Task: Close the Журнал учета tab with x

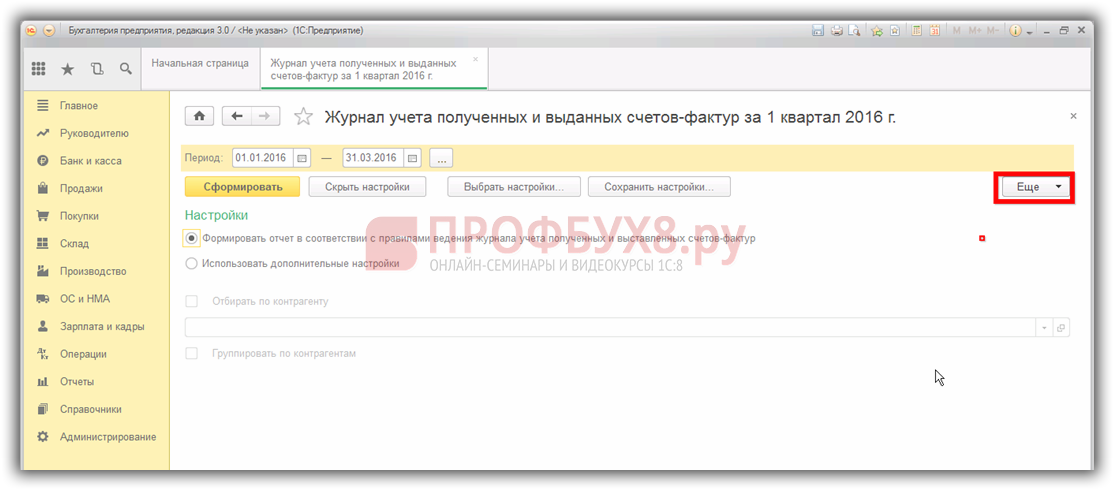Action: [x=475, y=59]
